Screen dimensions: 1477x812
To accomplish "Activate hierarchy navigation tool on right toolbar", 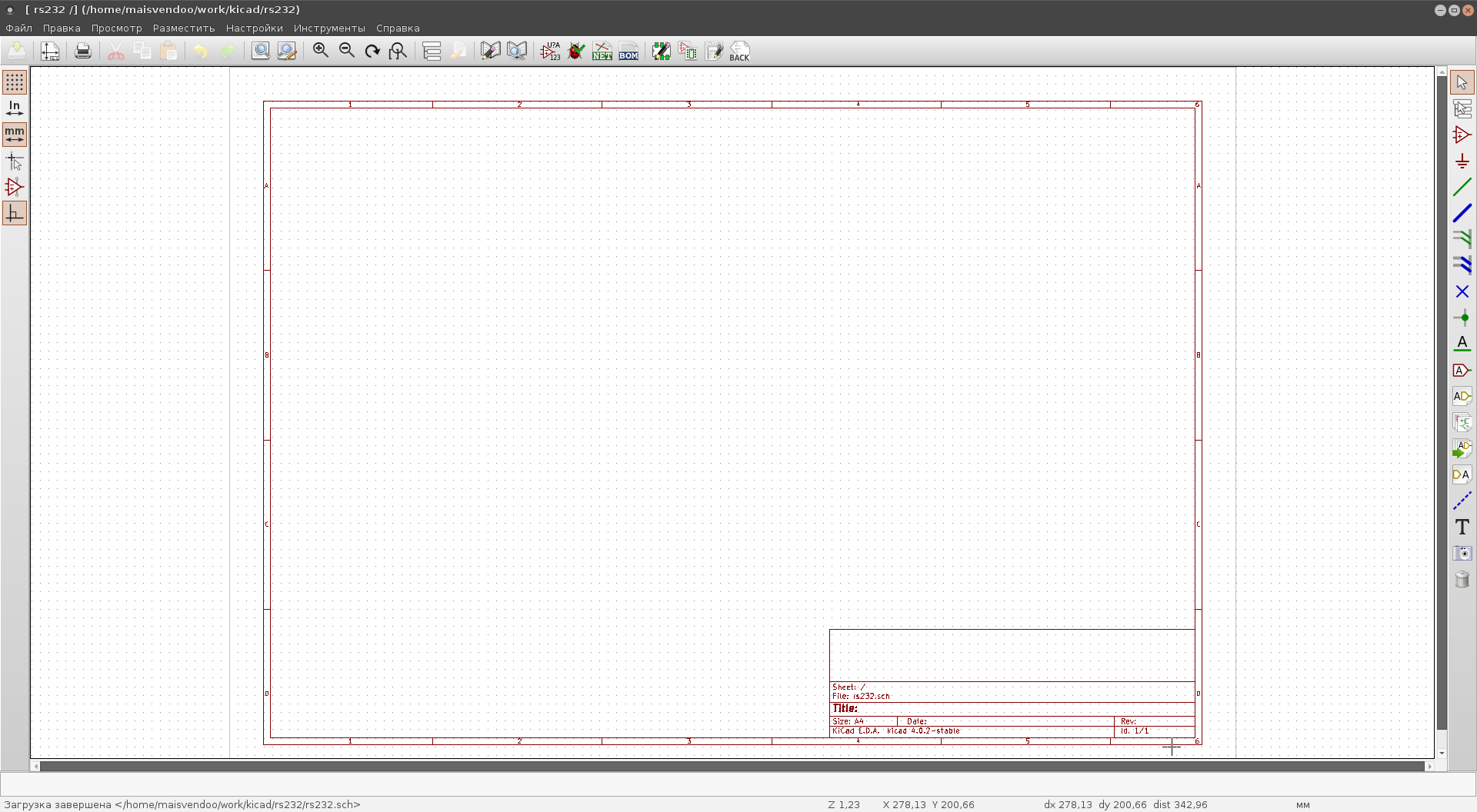I will click(1462, 108).
